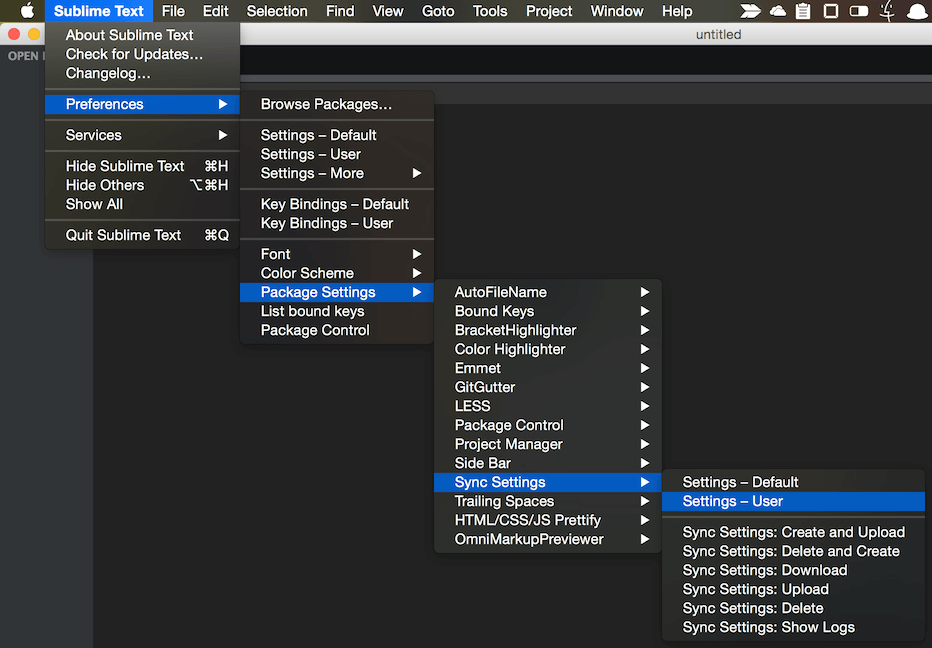Screen dimensions: 932x648
Task: Open the Window menu
Action: (616, 11)
